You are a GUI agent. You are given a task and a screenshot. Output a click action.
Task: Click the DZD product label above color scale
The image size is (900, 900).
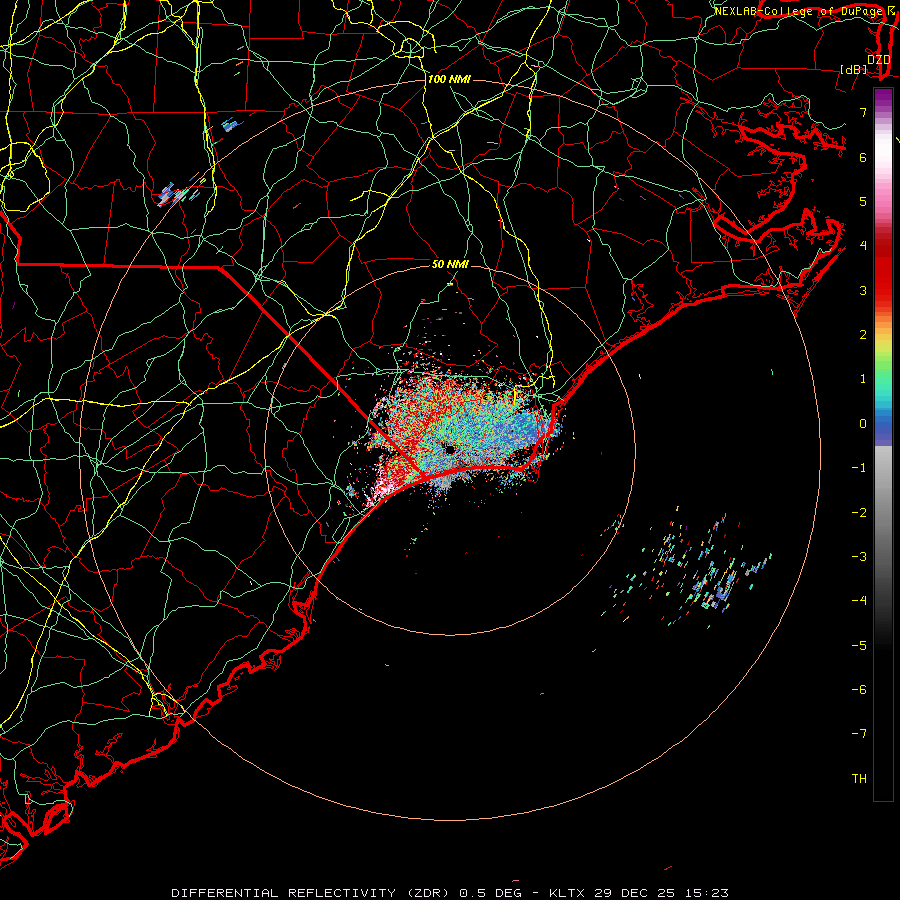tap(879, 60)
